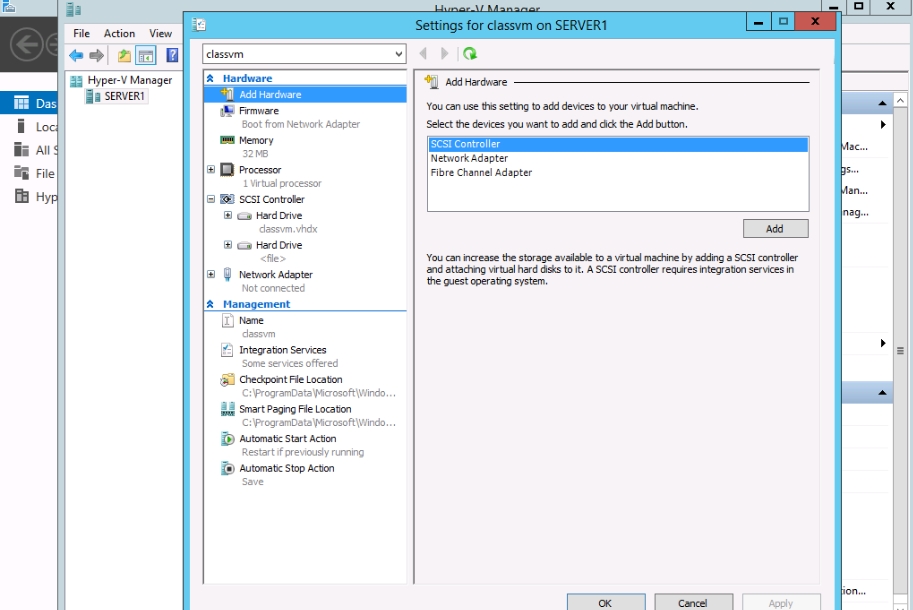Click the Automatic Start Action icon

pyautogui.click(x=228, y=439)
